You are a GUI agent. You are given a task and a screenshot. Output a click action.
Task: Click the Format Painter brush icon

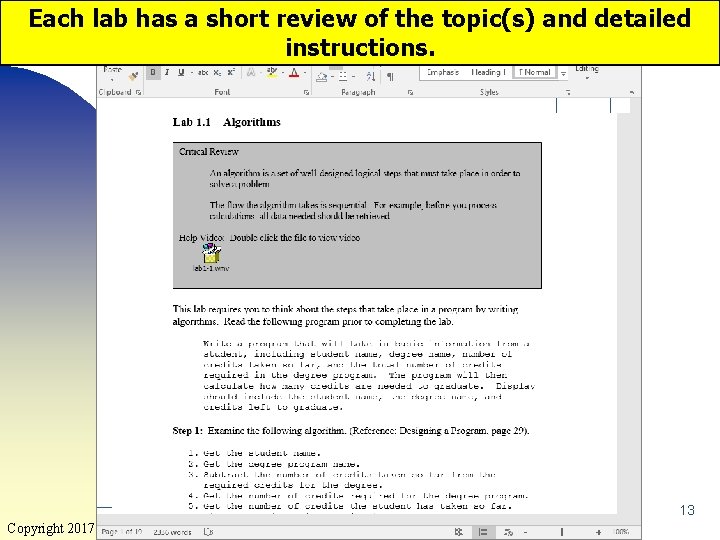133,76
